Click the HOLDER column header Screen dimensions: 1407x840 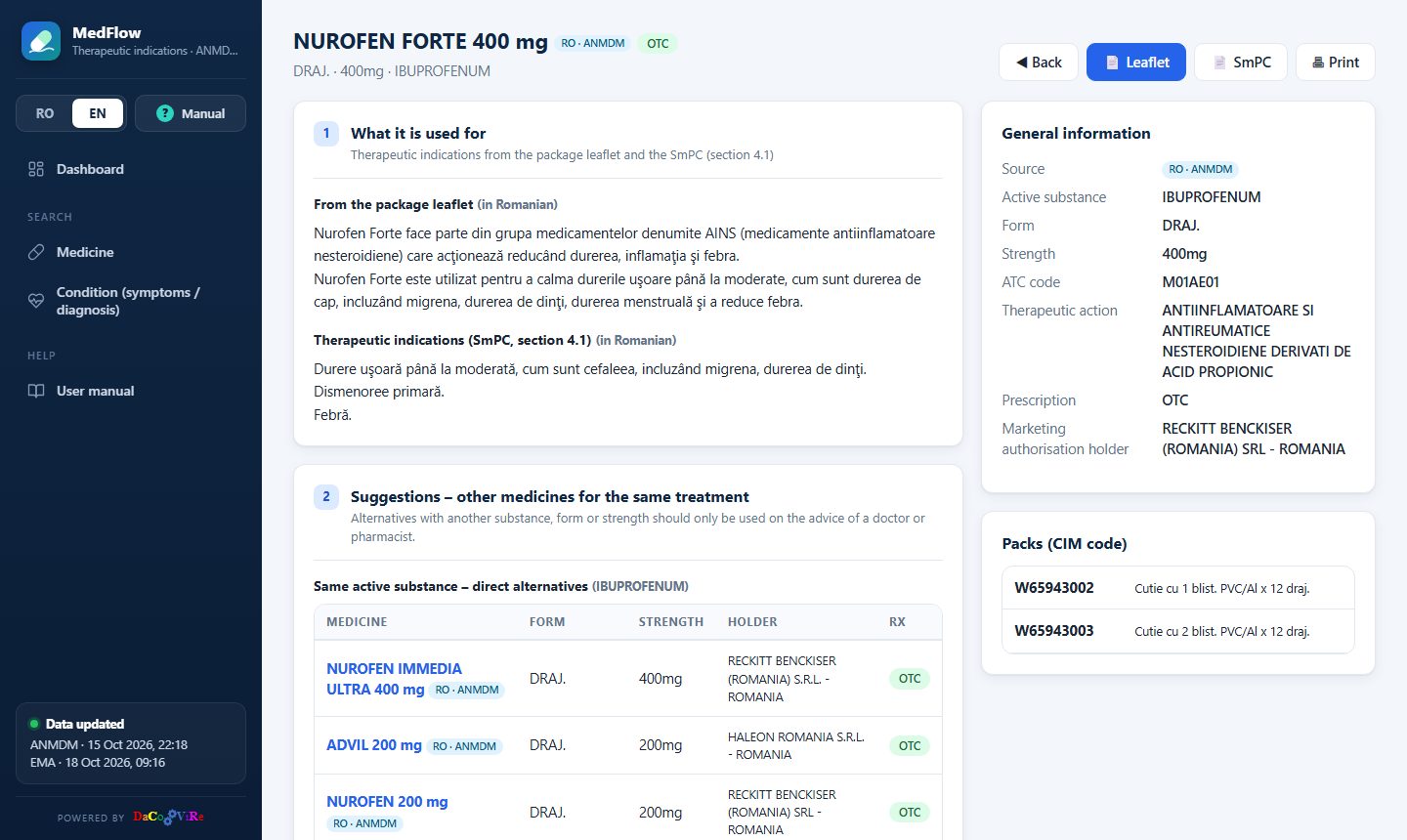(752, 622)
